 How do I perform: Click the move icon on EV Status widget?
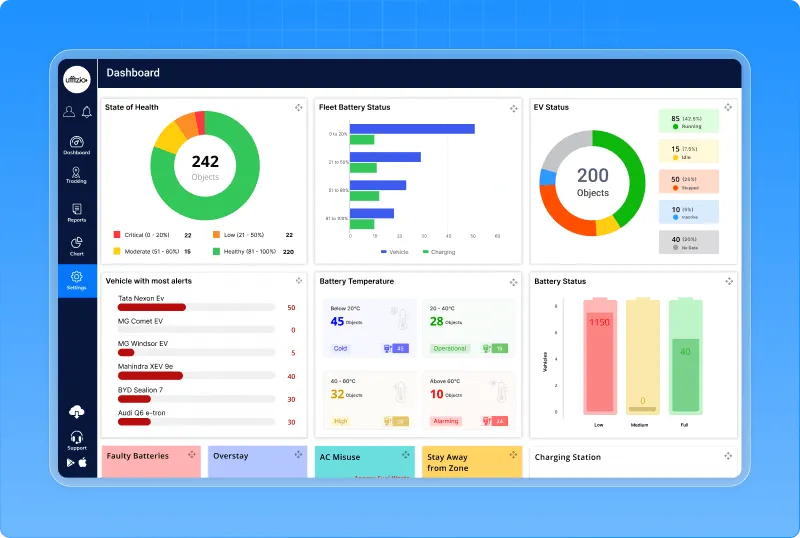728,108
